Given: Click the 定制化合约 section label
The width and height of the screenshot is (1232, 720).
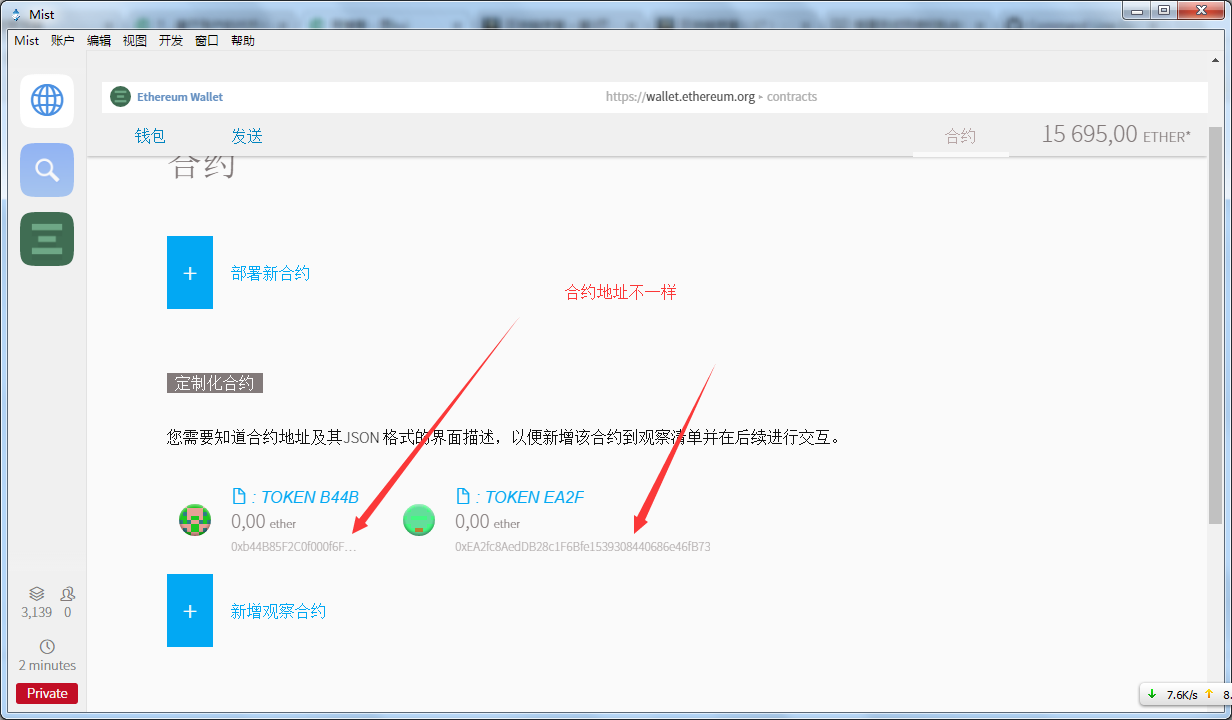Looking at the screenshot, I should 215,383.
